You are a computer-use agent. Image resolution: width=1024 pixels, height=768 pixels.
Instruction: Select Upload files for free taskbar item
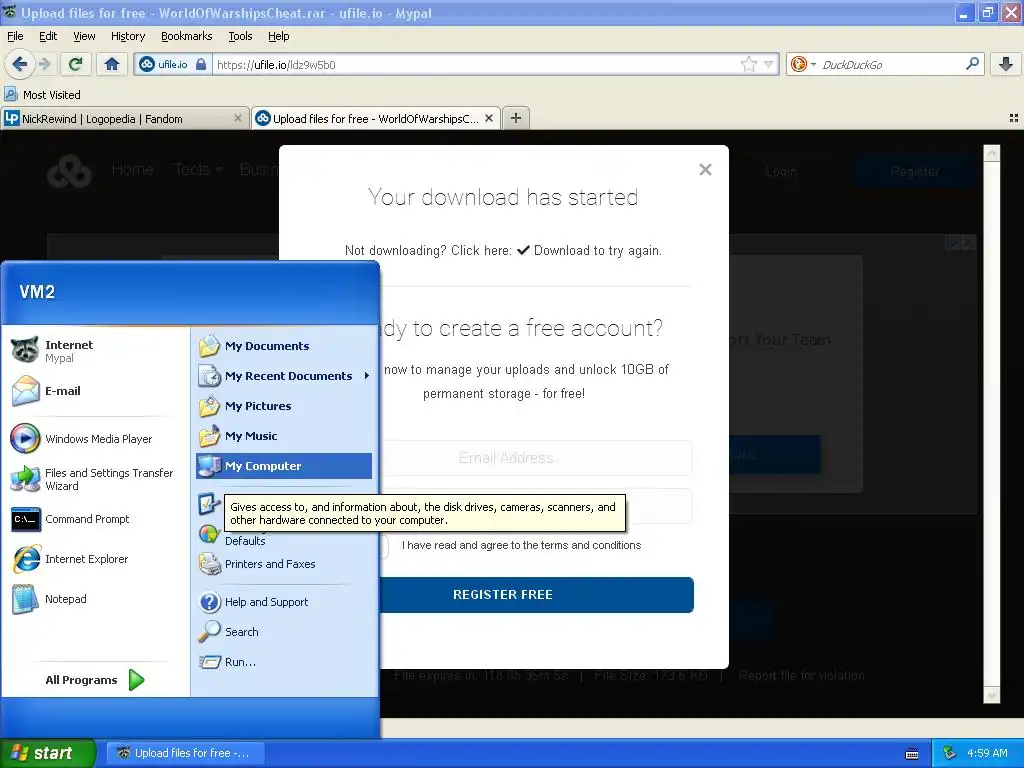(x=186, y=753)
